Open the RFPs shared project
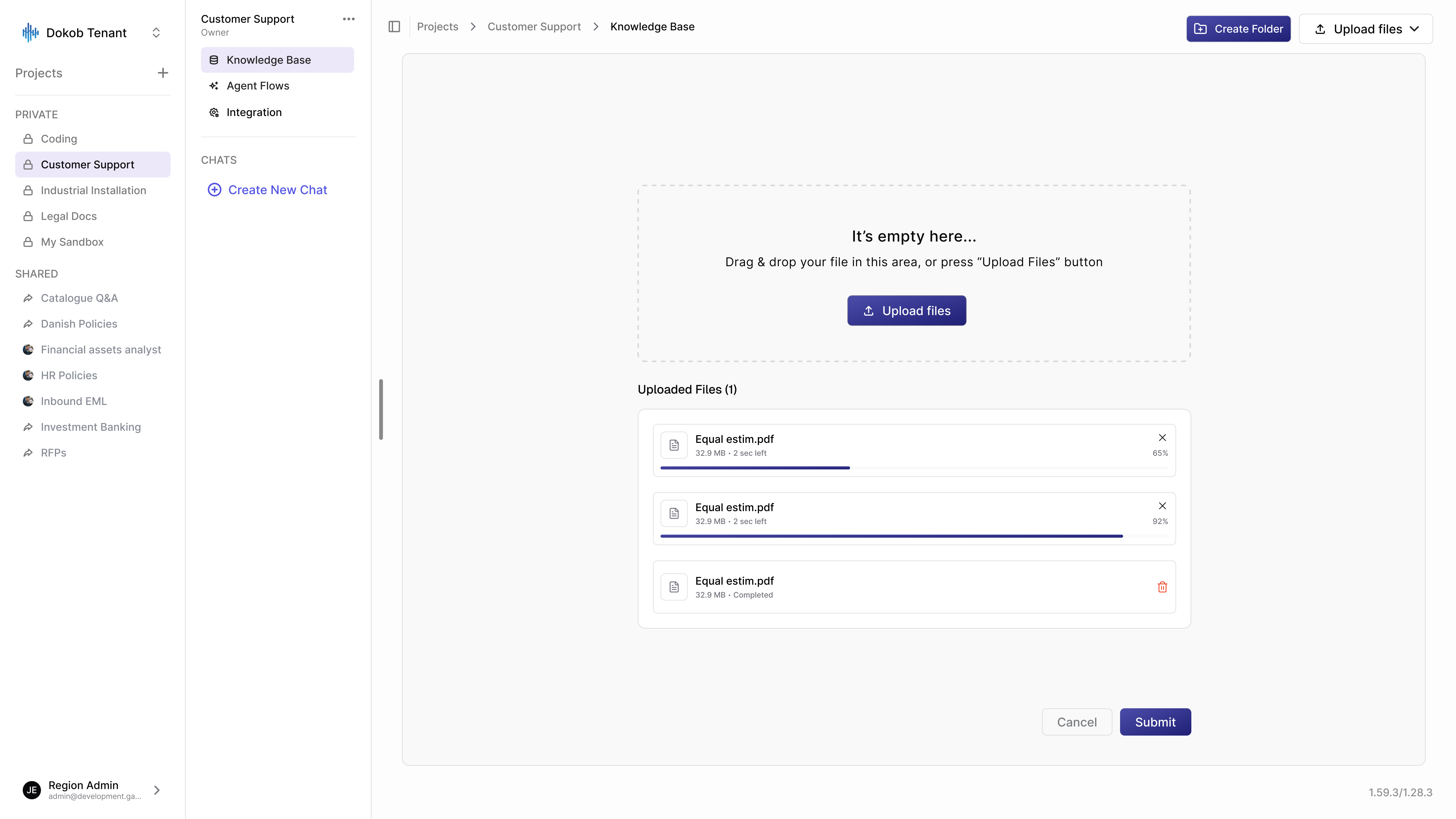1456x819 pixels. point(93,453)
